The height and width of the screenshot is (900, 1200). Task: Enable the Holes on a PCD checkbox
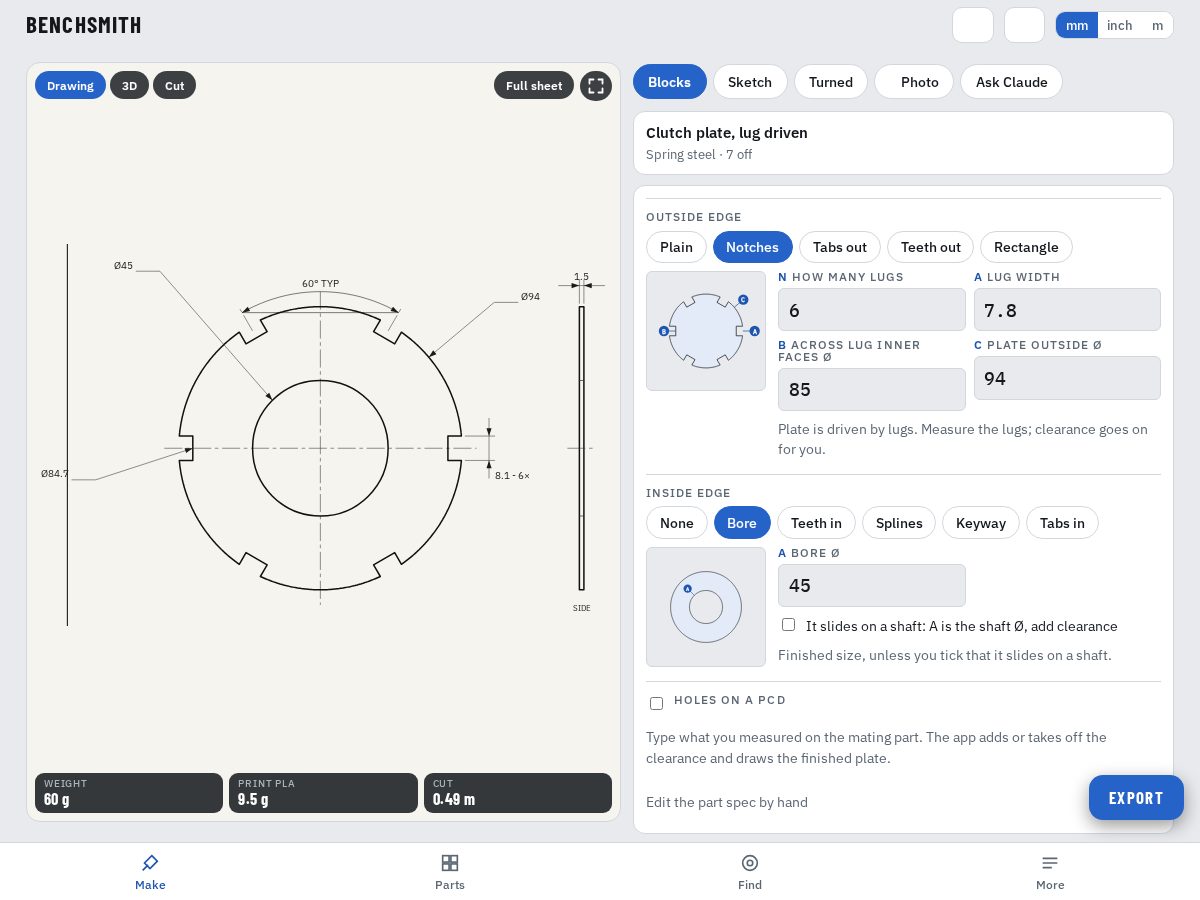click(656, 703)
